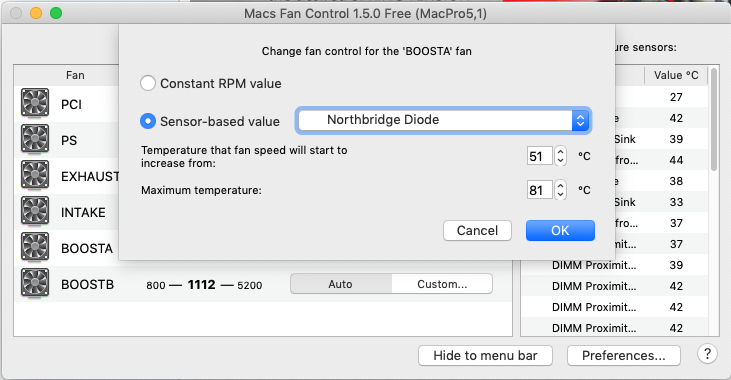Select the Sensor-based value radio button
The height and width of the screenshot is (380, 731).
tap(148, 121)
